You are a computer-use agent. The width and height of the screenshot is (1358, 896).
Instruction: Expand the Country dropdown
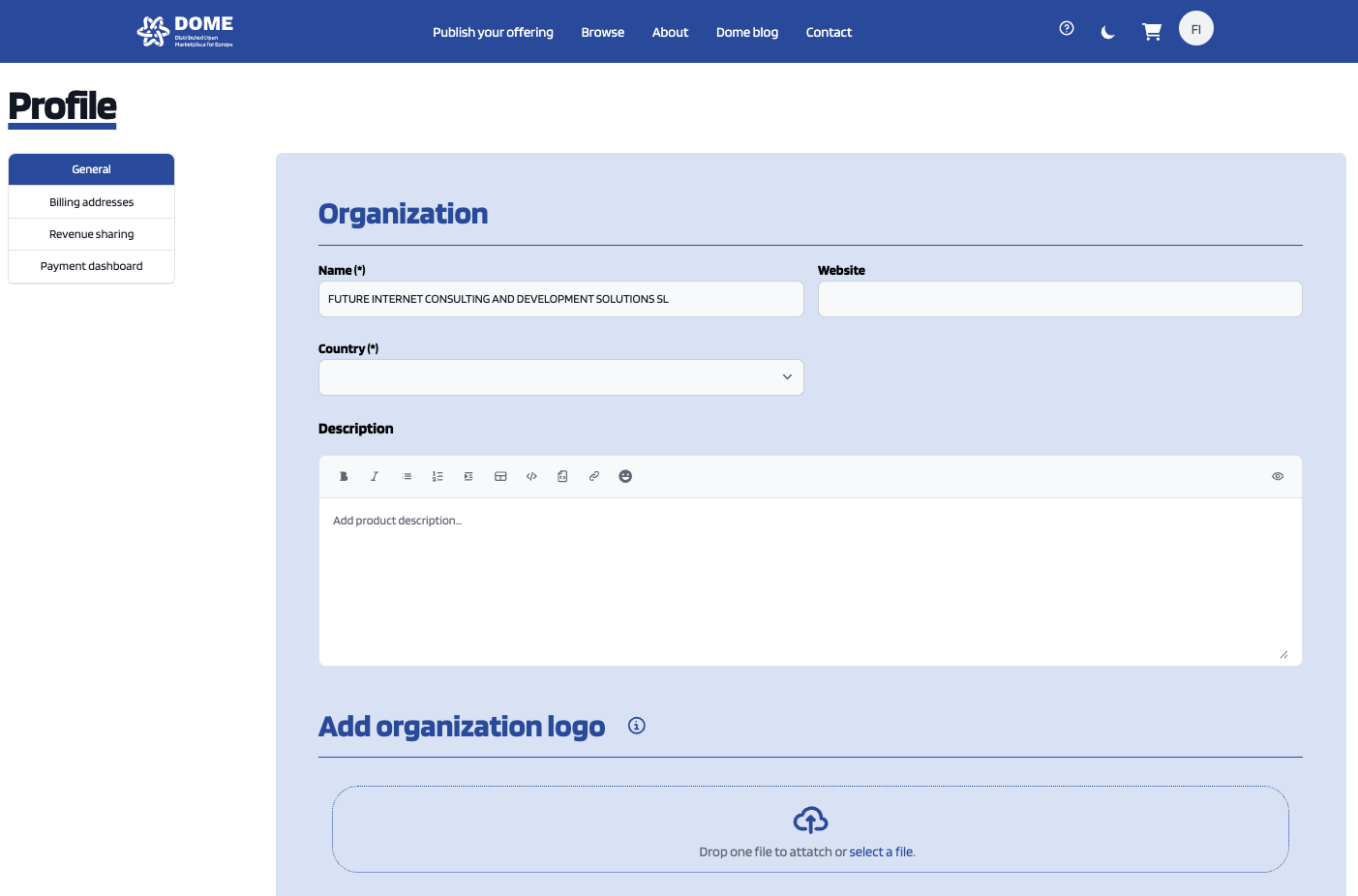point(561,377)
